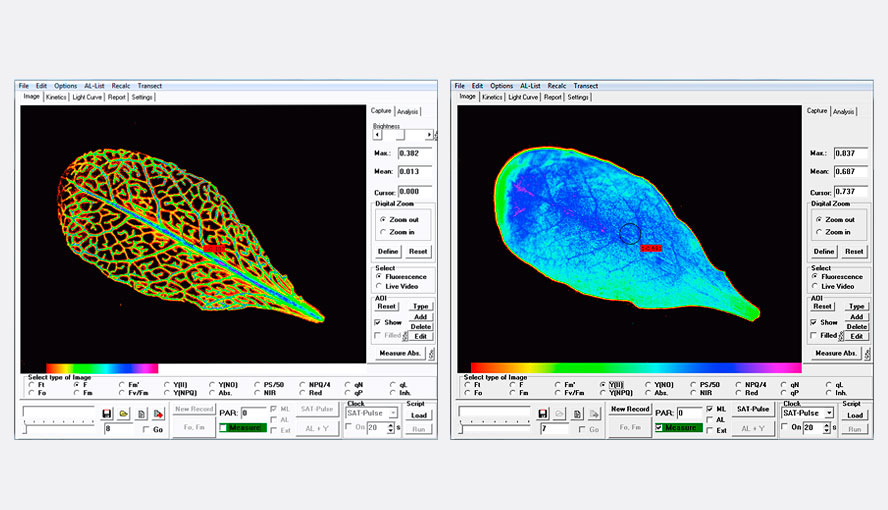Viewport: 888px width, 510px height.
Task: Click the red-arrow export icon in left window
Action: [159, 414]
